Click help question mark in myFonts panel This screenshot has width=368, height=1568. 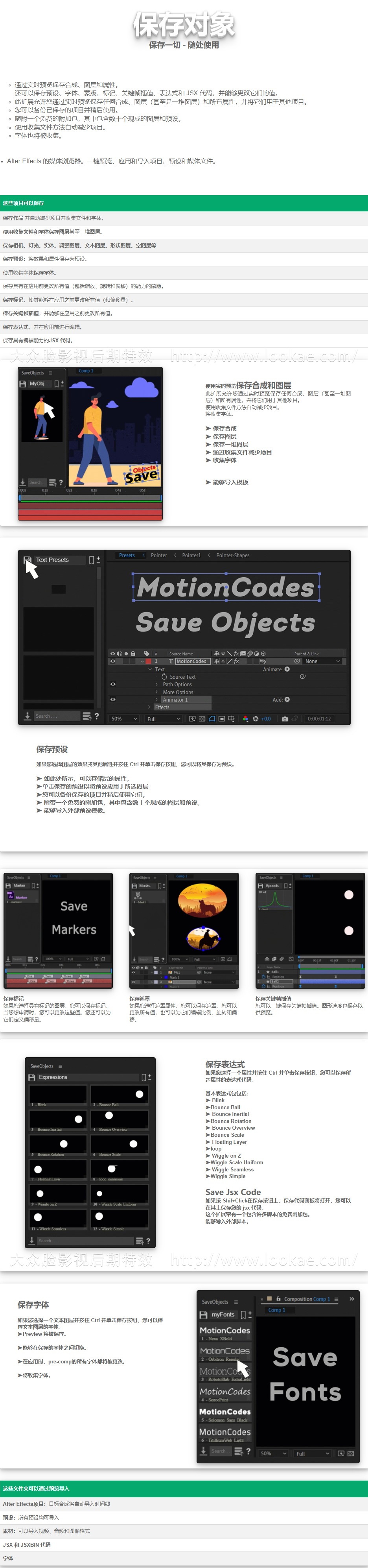coord(248,1451)
